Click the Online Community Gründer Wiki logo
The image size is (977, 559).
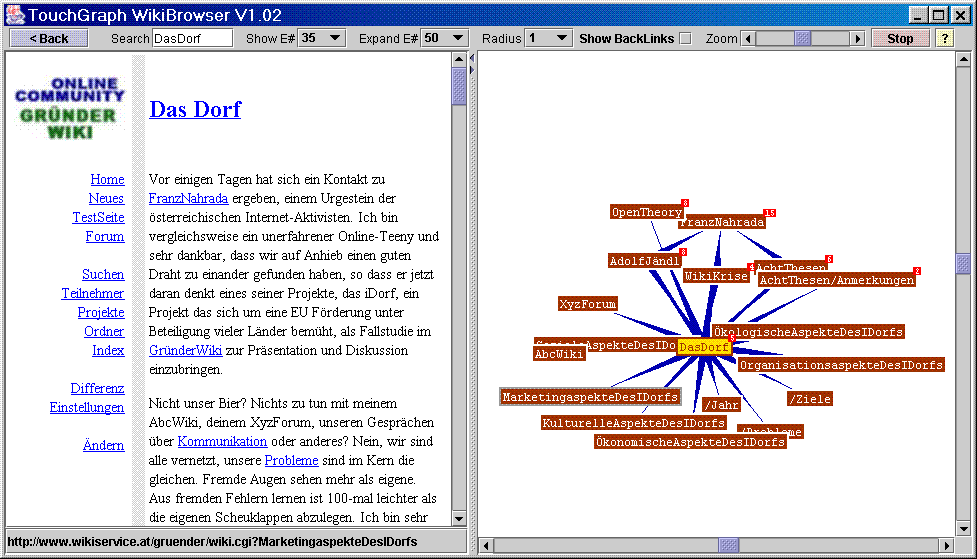(70, 108)
